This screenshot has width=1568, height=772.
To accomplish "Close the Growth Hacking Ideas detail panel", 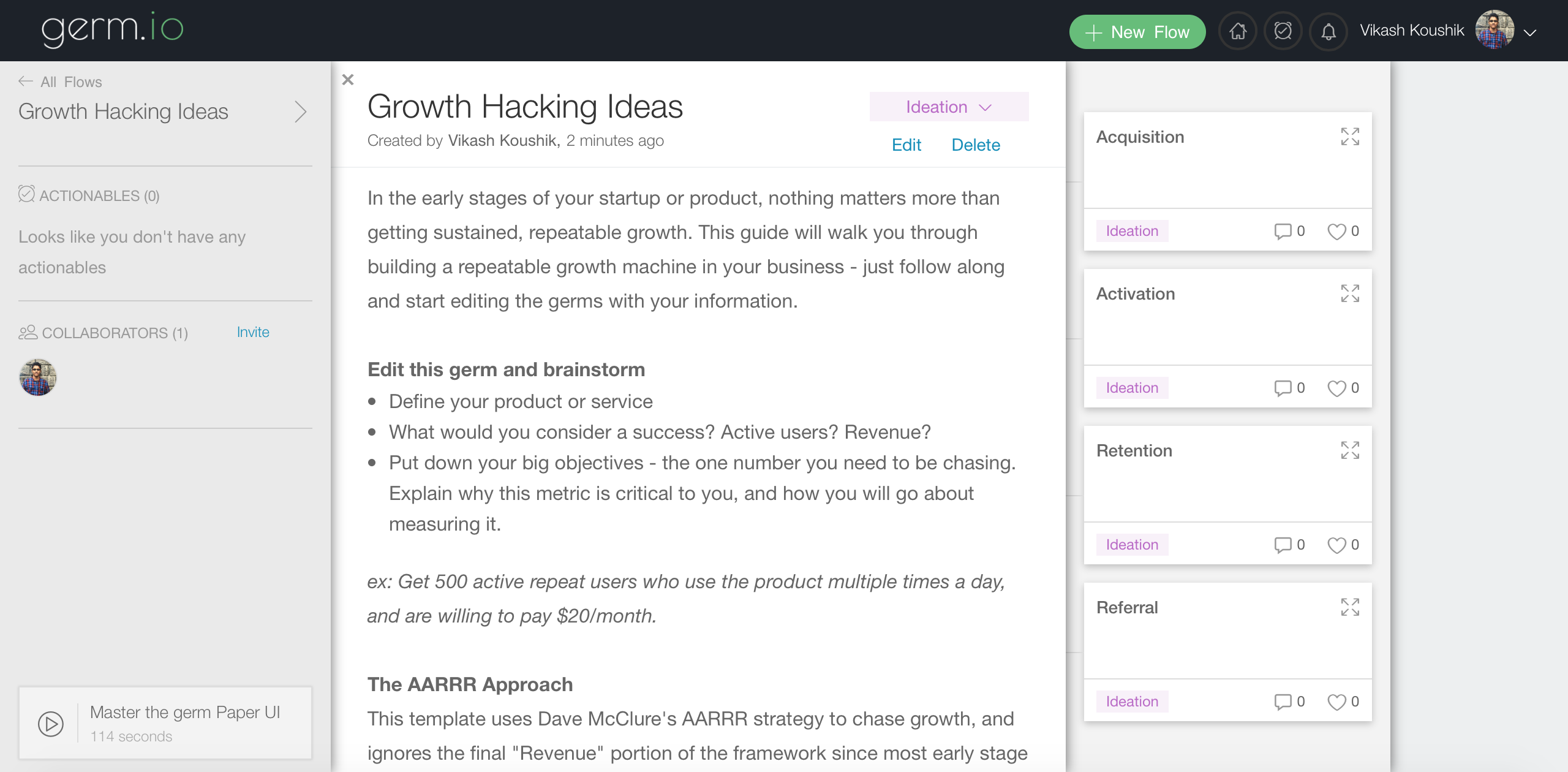I will 348,80.
